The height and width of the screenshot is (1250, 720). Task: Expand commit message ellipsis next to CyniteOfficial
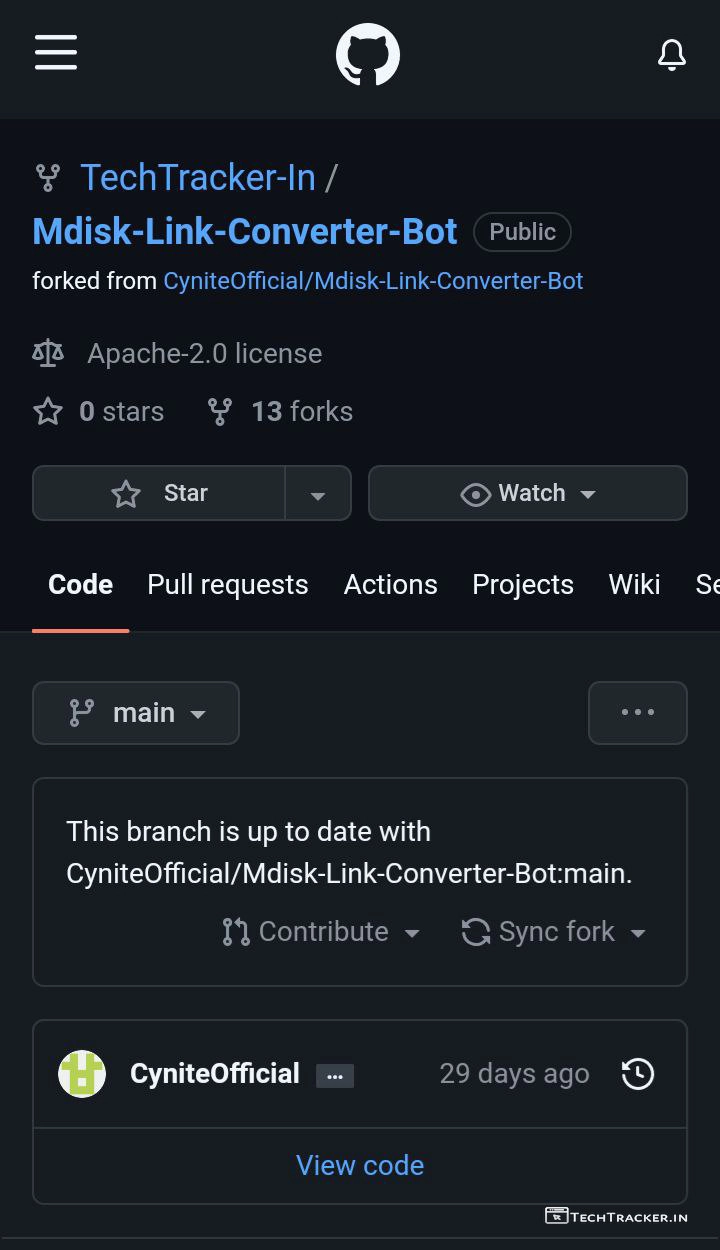coord(335,1076)
